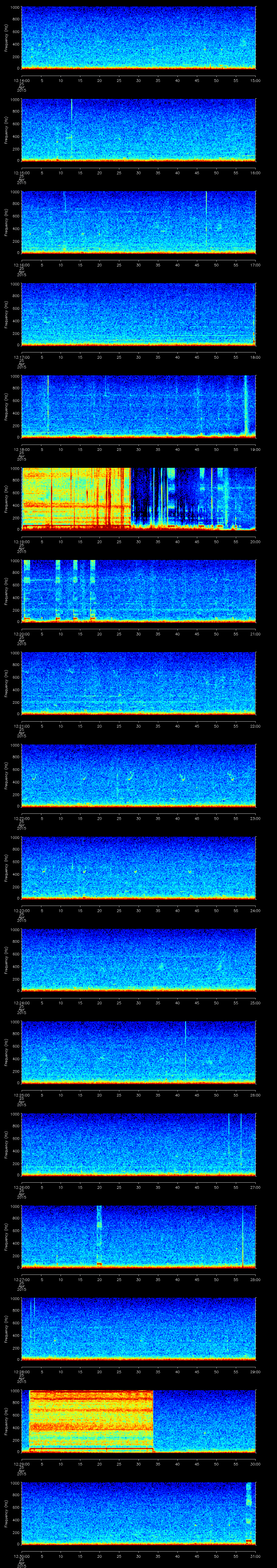This screenshot has width=277, height=1568.
Task: Click the '12:21:00' start time label
Action: click(x=21, y=726)
